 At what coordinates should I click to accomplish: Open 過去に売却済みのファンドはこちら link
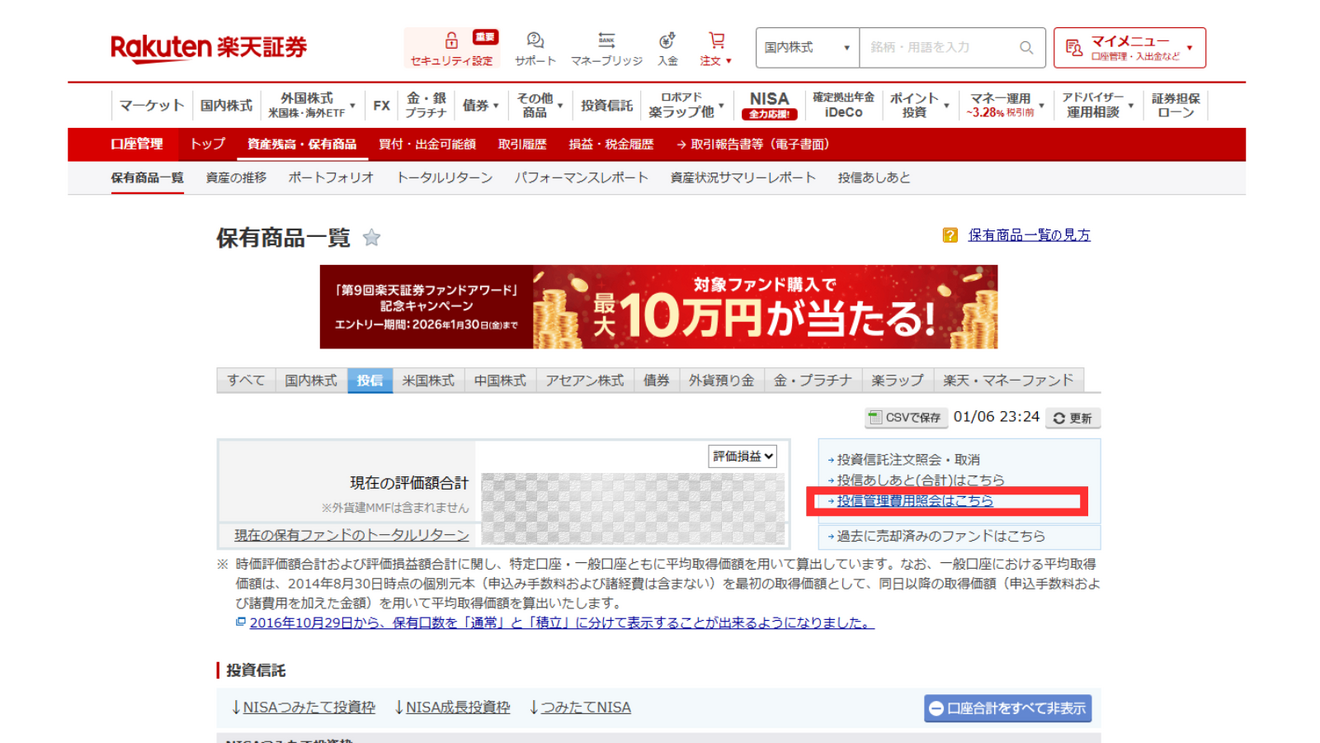pos(941,537)
